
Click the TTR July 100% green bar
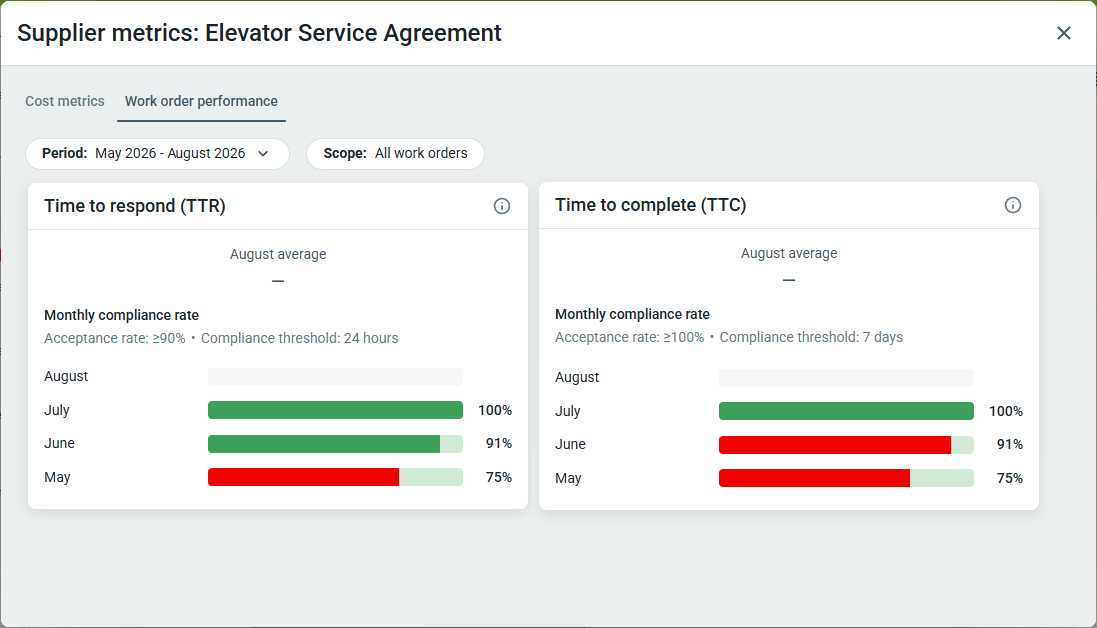coord(335,410)
